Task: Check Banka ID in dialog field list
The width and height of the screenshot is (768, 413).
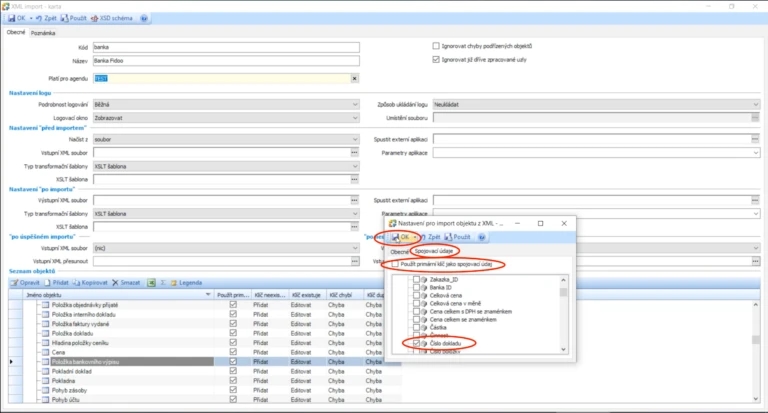Action: (416, 287)
